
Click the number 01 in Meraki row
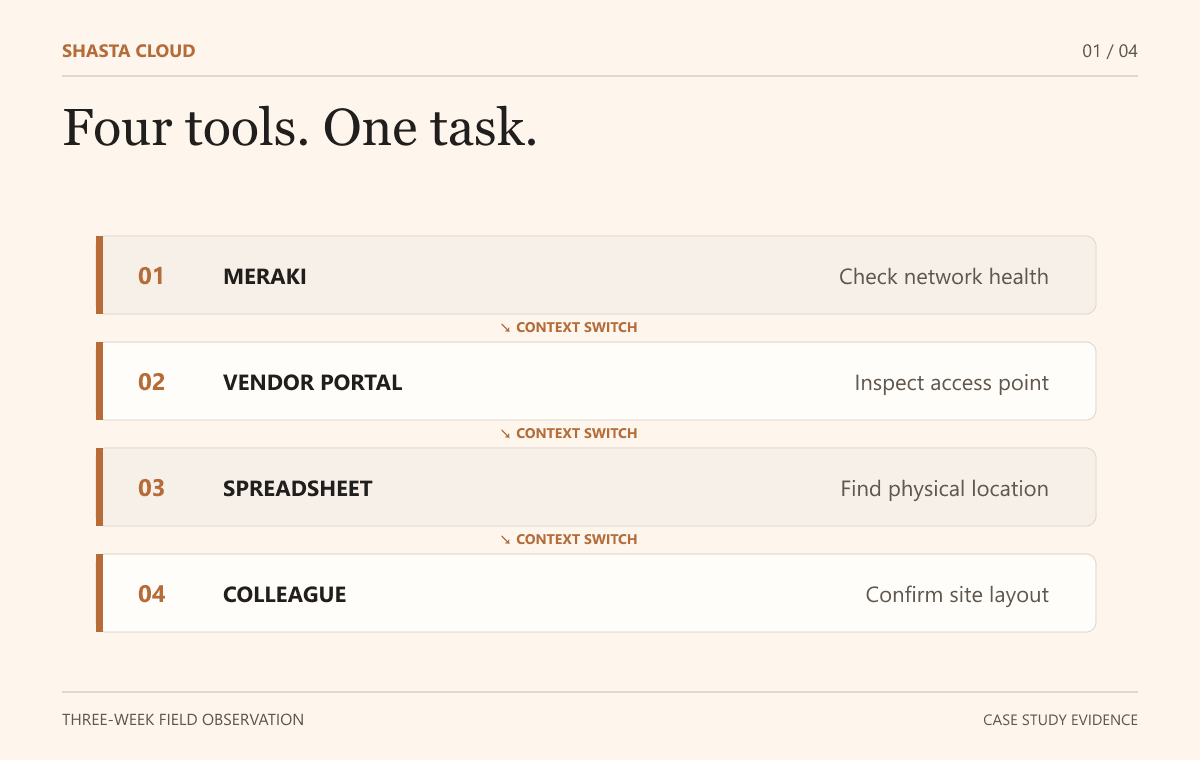(151, 276)
